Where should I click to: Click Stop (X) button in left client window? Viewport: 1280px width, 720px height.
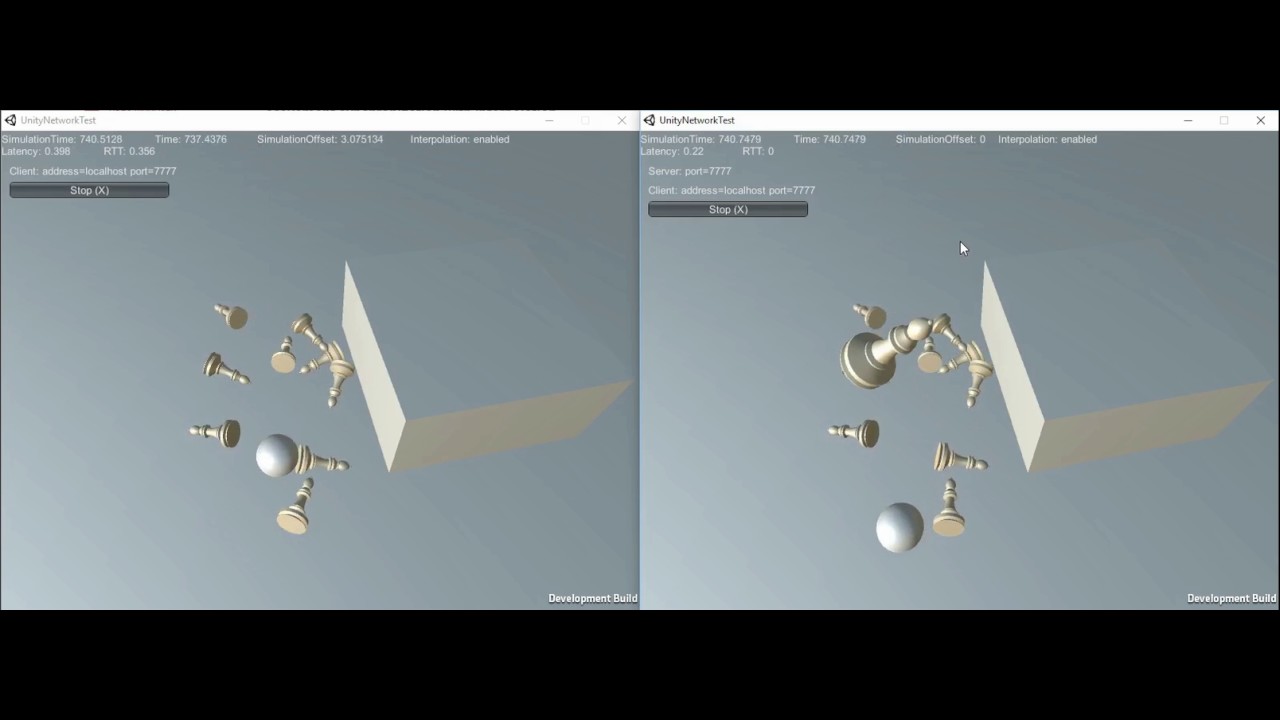(89, 190)
